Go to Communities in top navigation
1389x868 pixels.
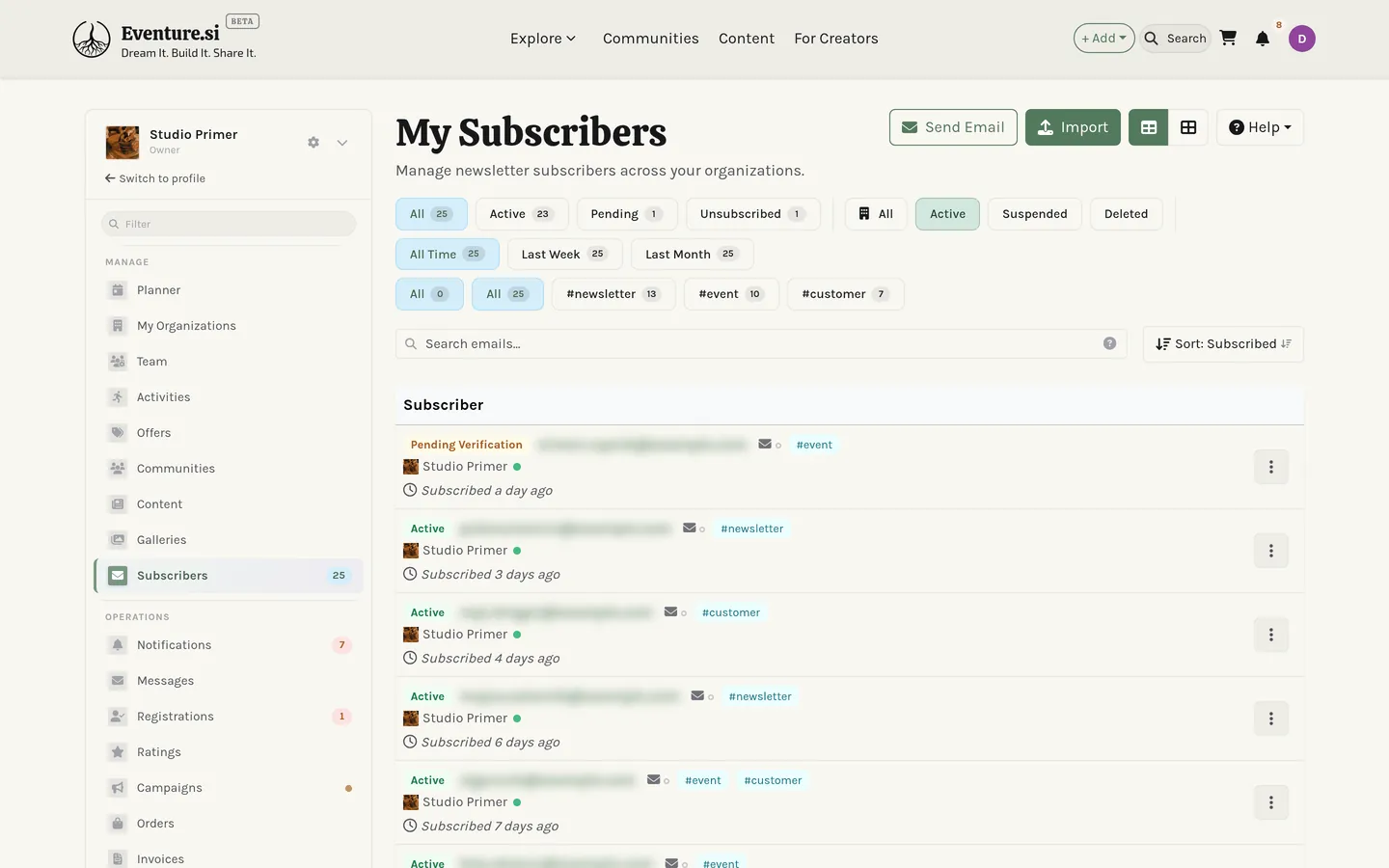[651, 39]
